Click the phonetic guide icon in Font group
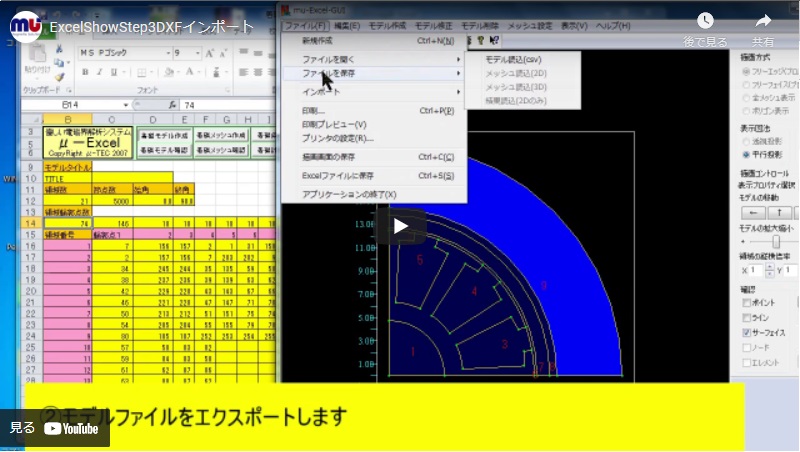Image resolution: width=800 pixels, height=452 pixels. tap(216, 72)
